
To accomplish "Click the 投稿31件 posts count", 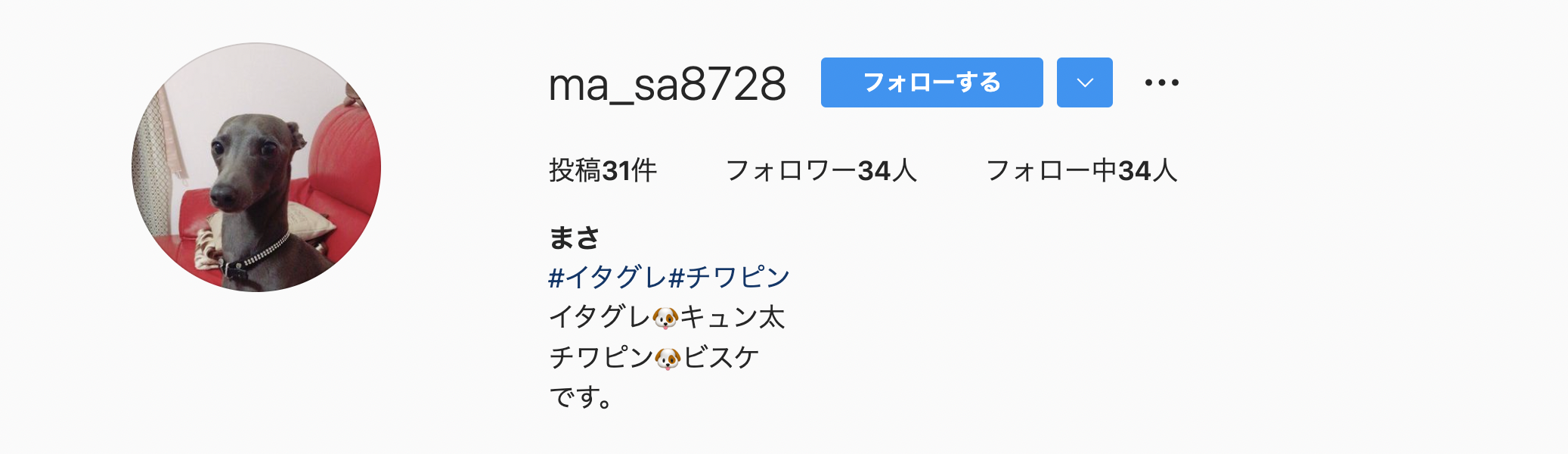I will tap(603, 170).
